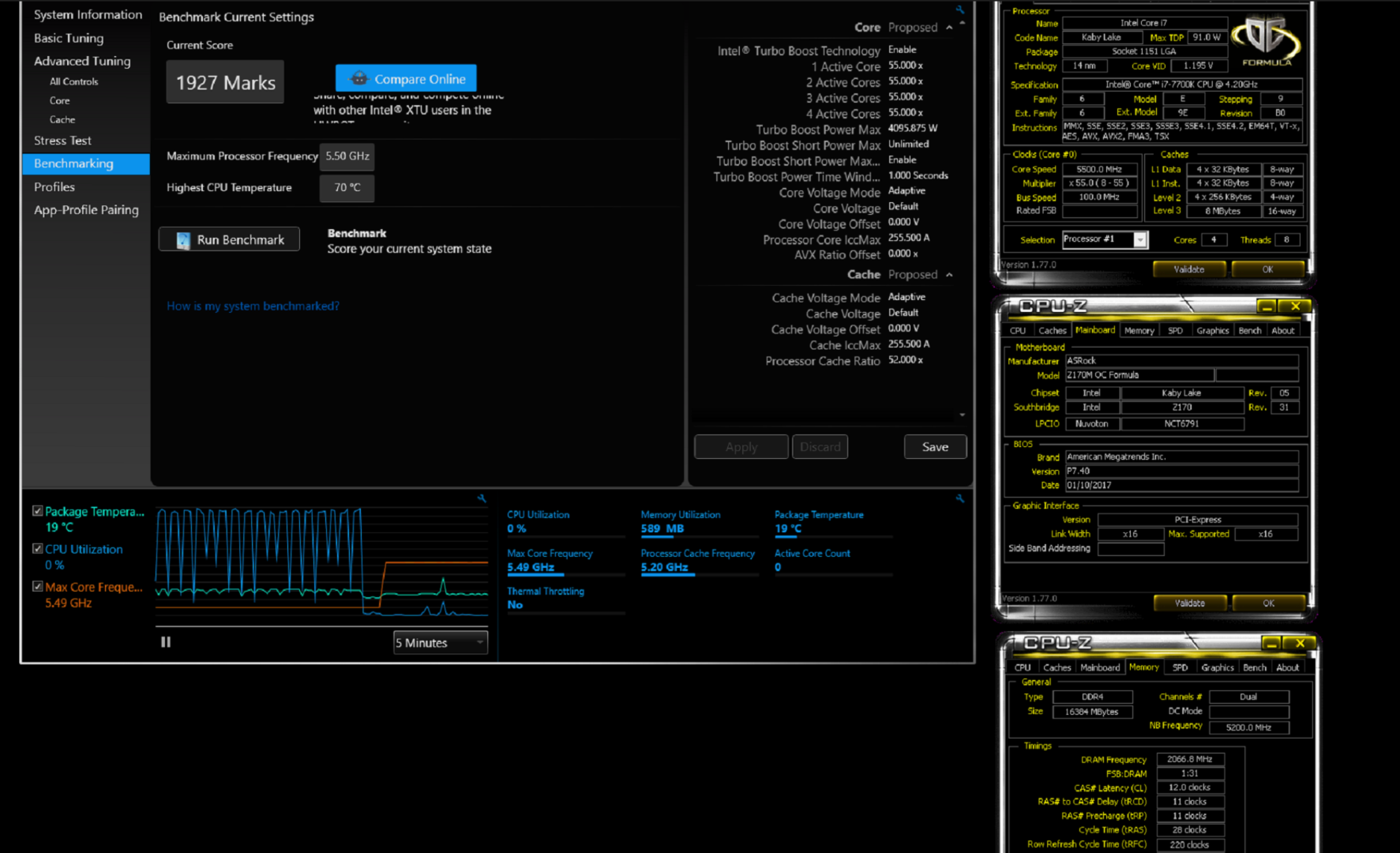Open the 5 Minutes time range dropdown
Screen dimensions: 1400x853
click(x=441, y=642)
